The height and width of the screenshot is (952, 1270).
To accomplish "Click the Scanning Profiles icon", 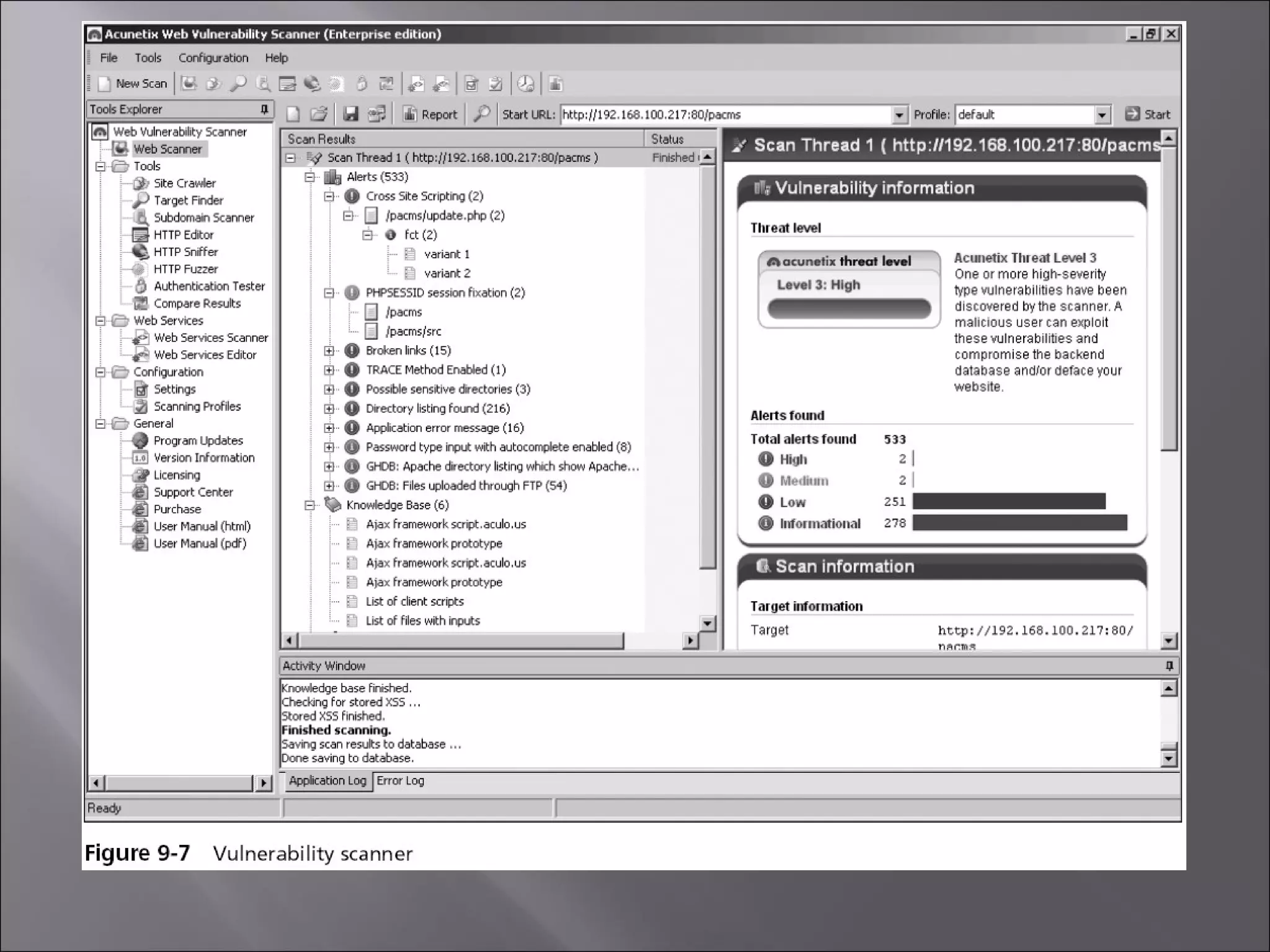I will click(x=141, y=407).
